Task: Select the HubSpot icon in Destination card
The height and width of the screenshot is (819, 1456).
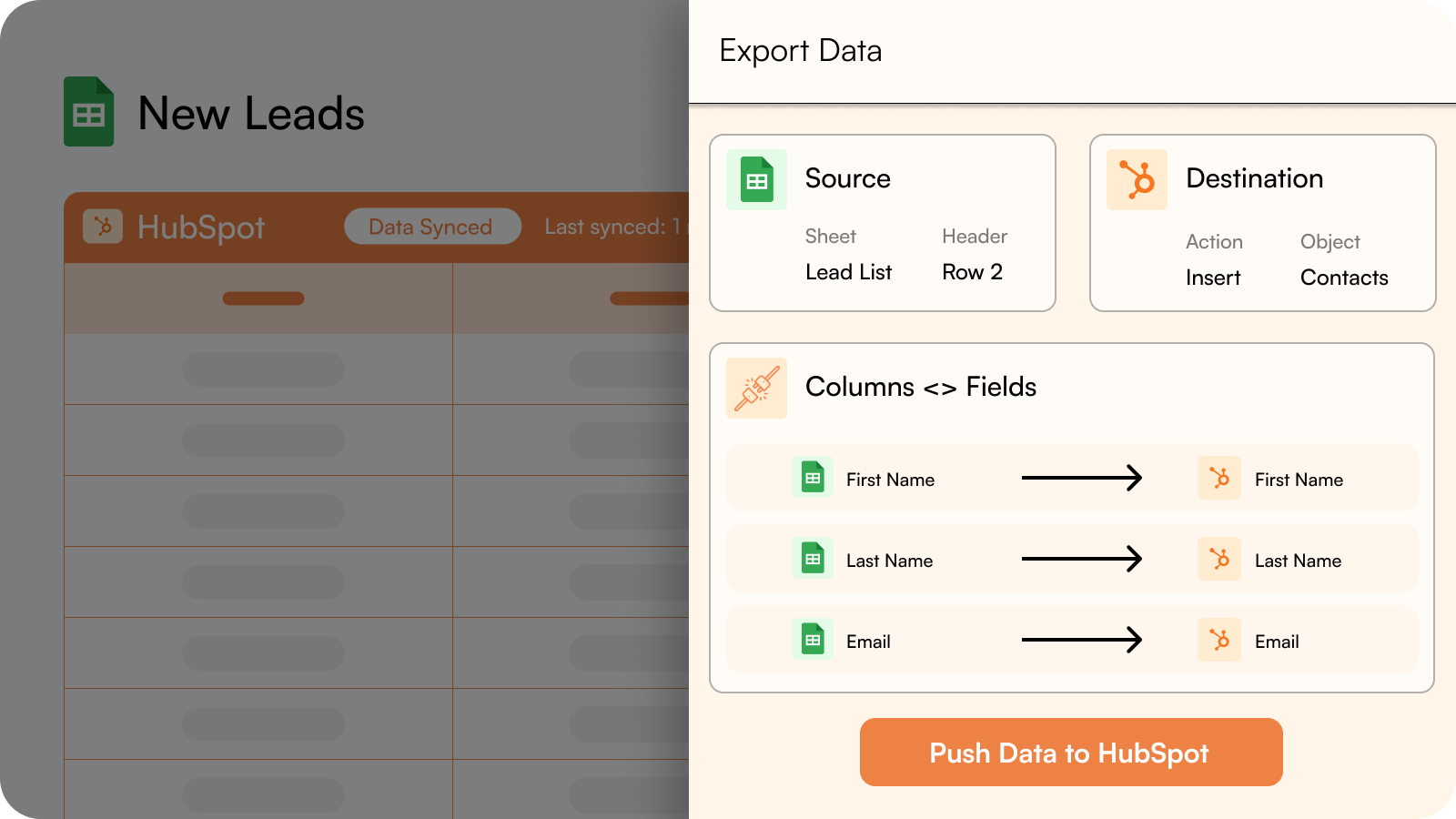Action: click(1137, 180)
